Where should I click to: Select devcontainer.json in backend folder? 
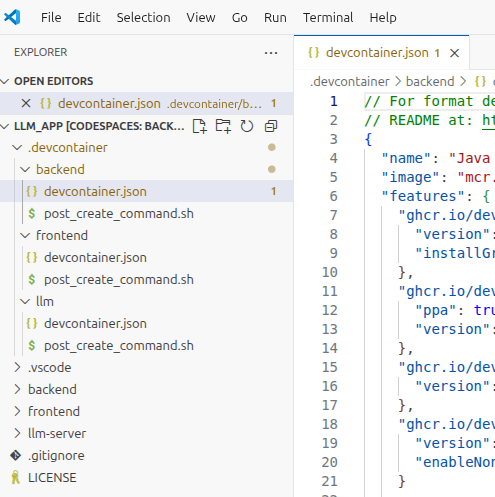click(147, 191)
